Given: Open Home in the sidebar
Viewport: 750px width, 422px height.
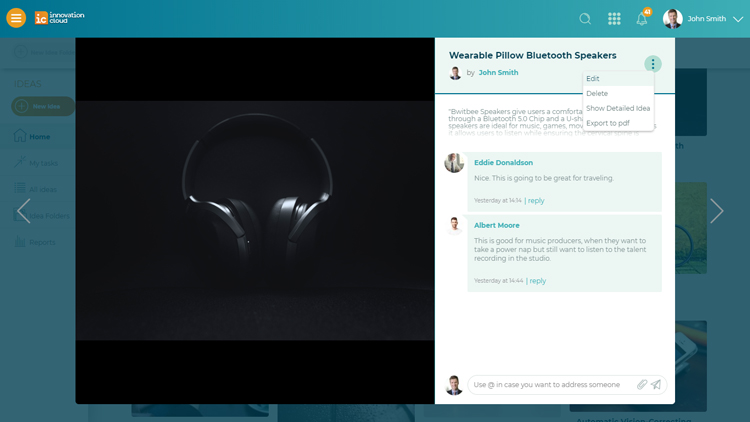Looking at the screenshot, I should click(x=40, y=137).
